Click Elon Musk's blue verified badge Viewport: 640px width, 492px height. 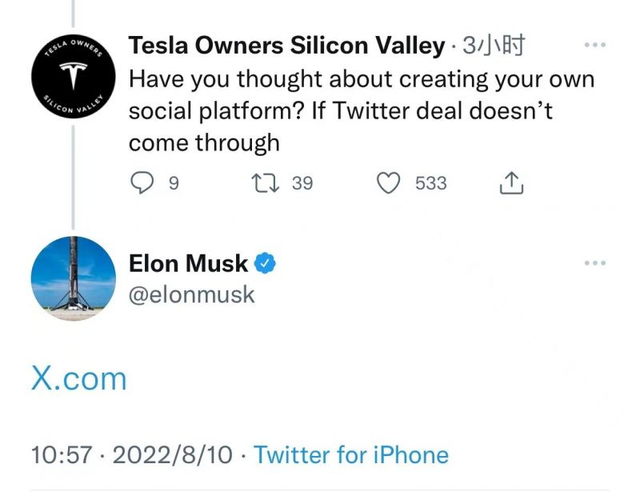[x=267, y=264]
